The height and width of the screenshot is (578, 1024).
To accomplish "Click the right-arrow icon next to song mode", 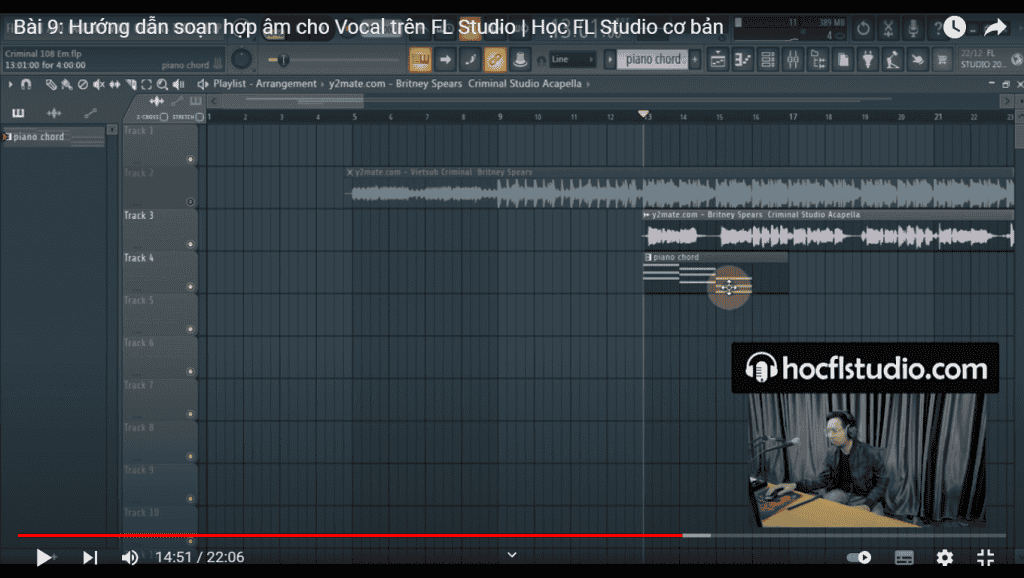I will 445,60.
